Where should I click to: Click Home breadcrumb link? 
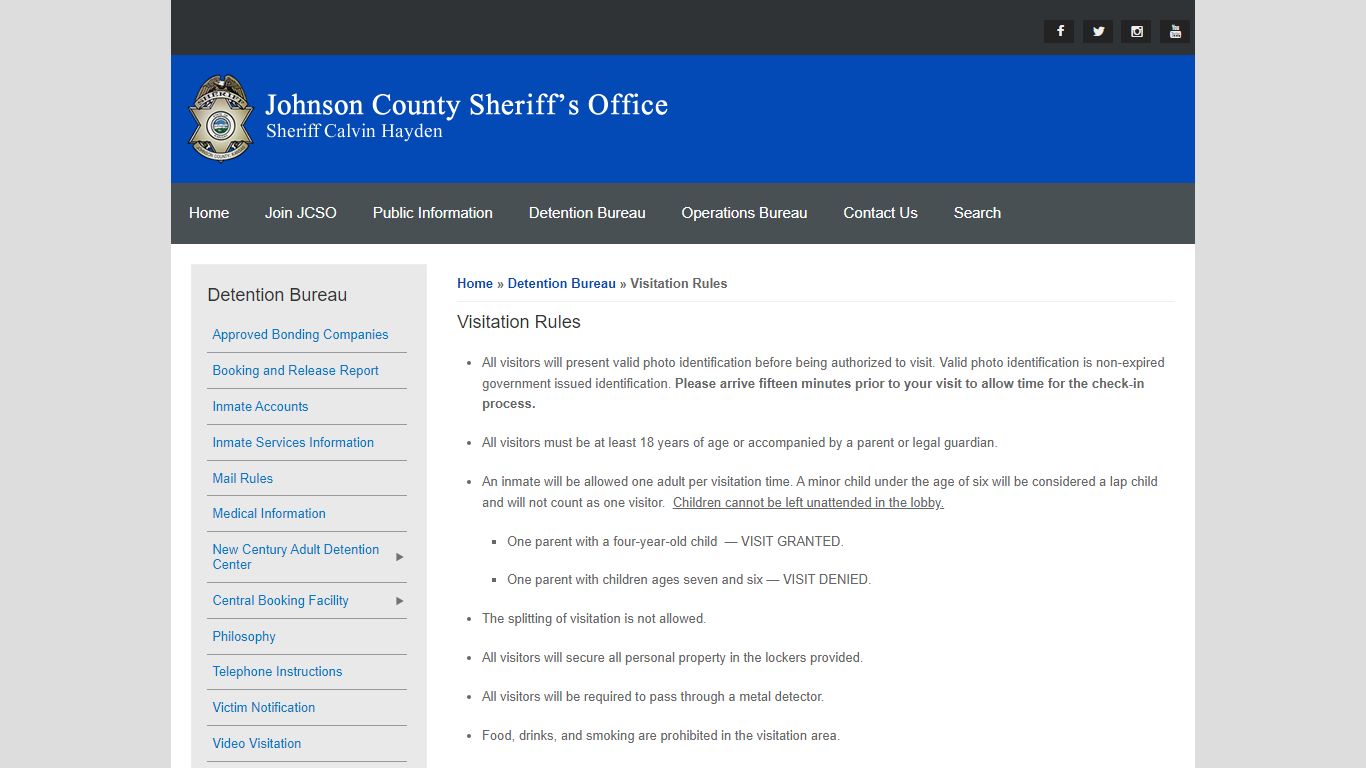click(x=475, y=283)
